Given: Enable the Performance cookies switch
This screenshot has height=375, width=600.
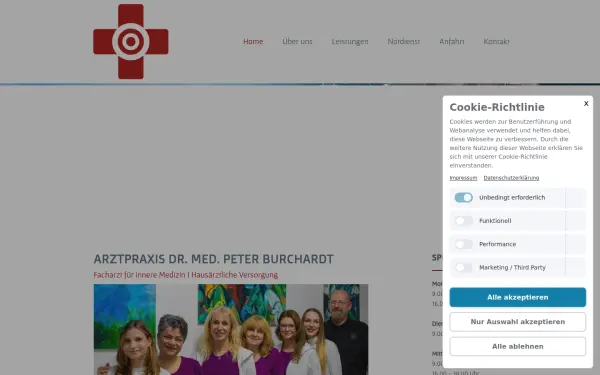Looking at the screenshot, I should coord(463,244).
